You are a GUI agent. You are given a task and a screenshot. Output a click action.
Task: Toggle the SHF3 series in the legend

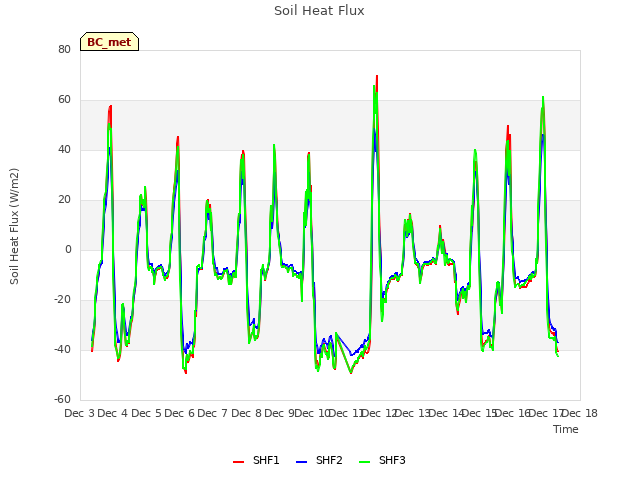pos(382,460)
